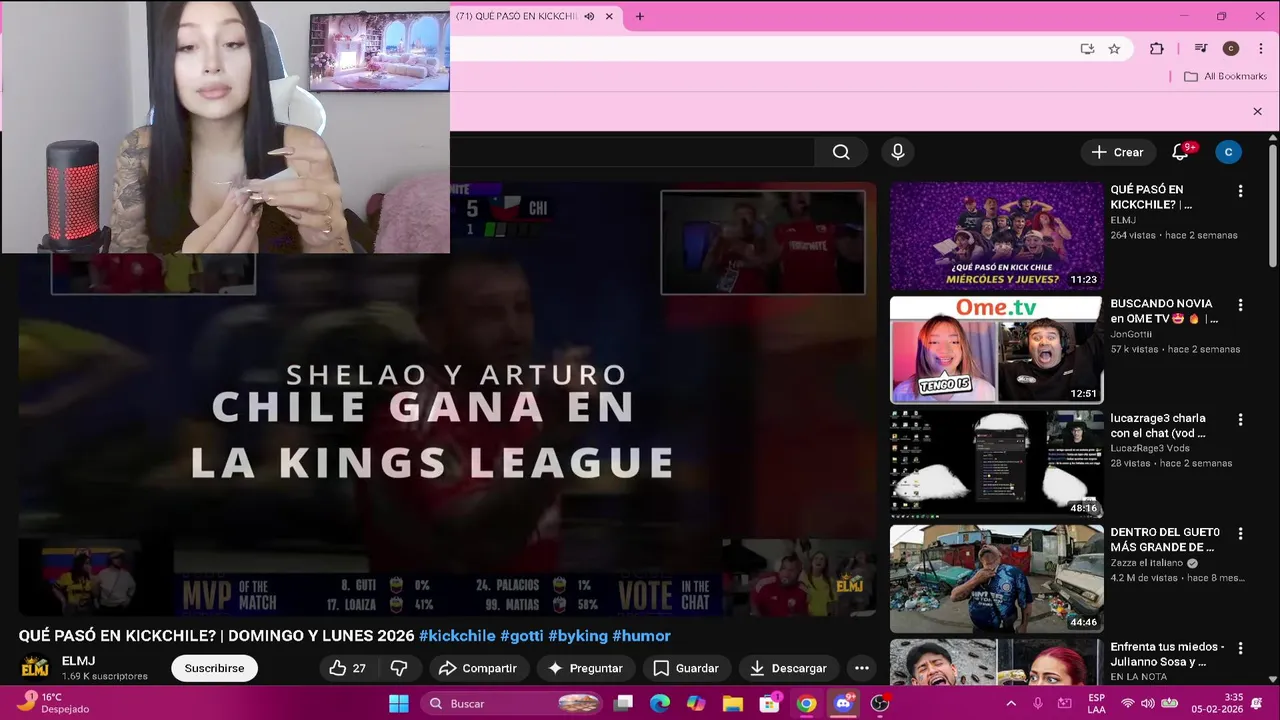
Task: Open the 'lucazrage3 charla con el chat' thumbnail
Action: click(996, 464)
